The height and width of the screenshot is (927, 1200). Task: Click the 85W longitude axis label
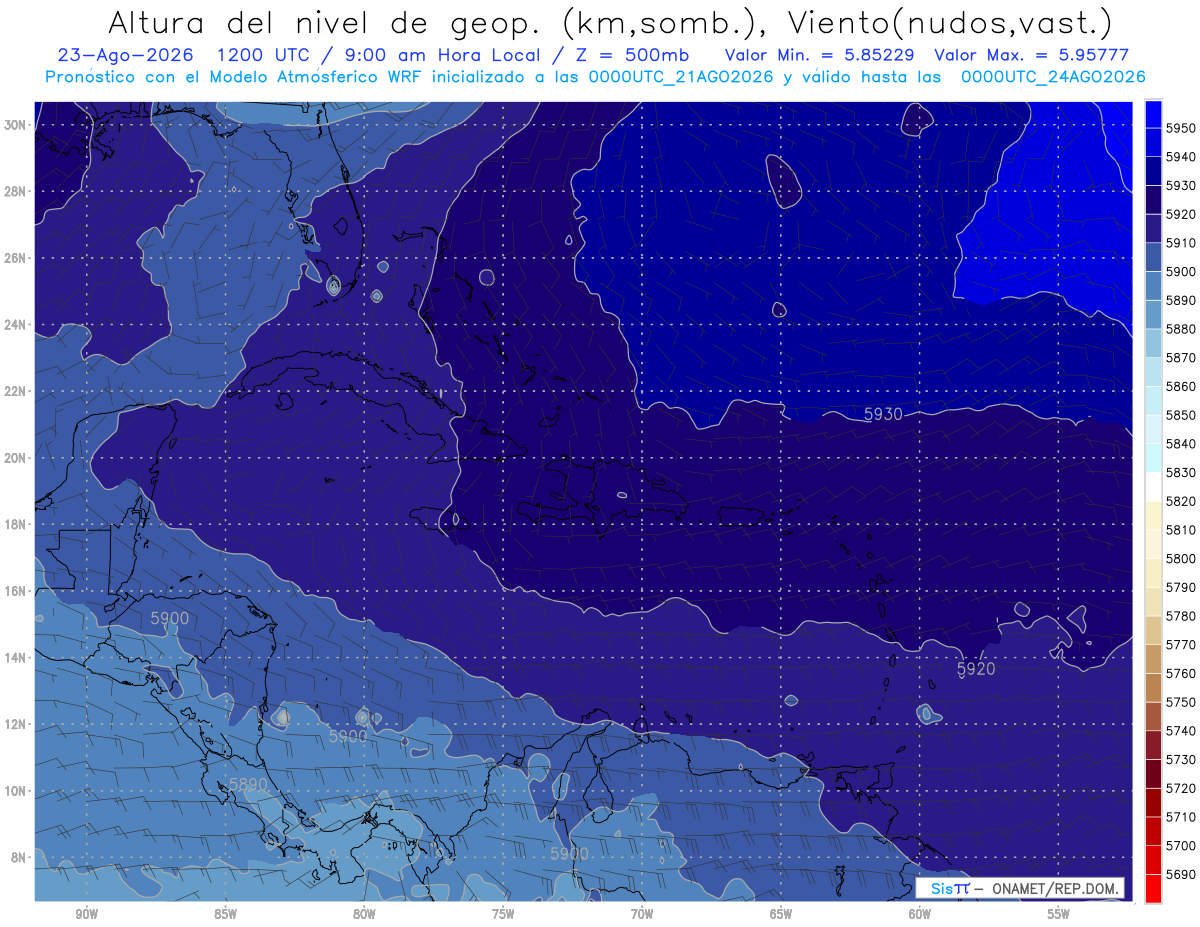click(225, 914)
